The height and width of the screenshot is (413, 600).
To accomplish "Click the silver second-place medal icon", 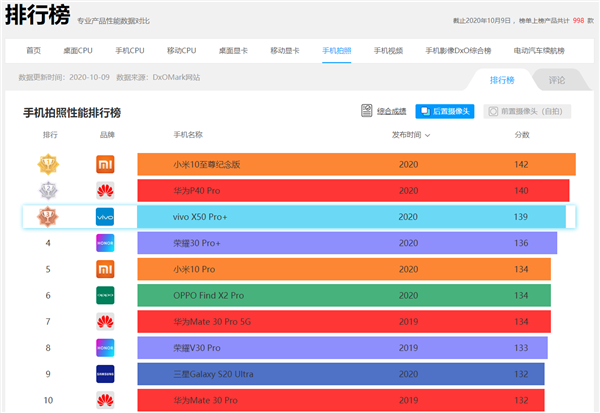I will tap(48, 190).
